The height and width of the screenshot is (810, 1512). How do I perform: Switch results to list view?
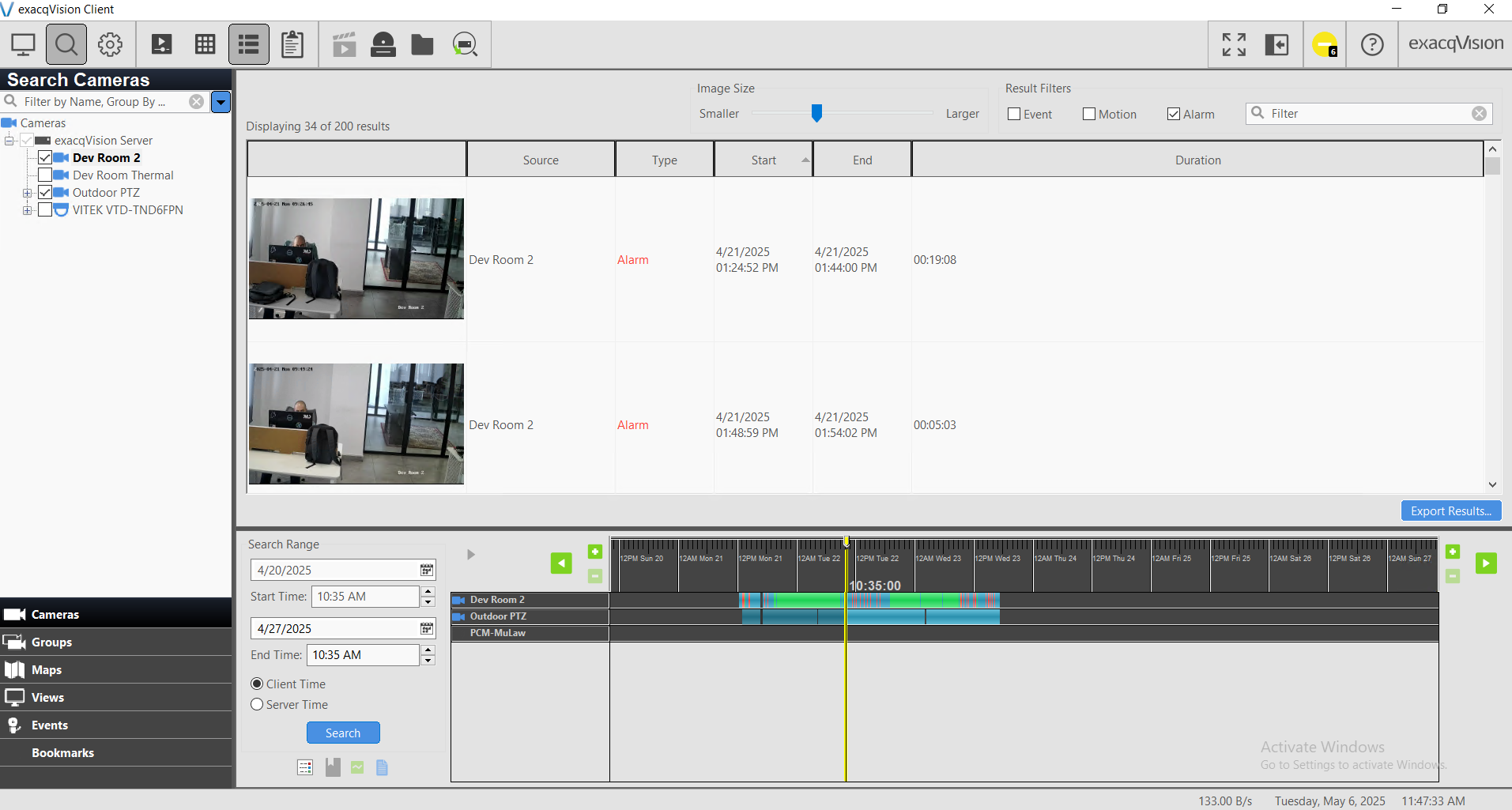pos(249,44)
